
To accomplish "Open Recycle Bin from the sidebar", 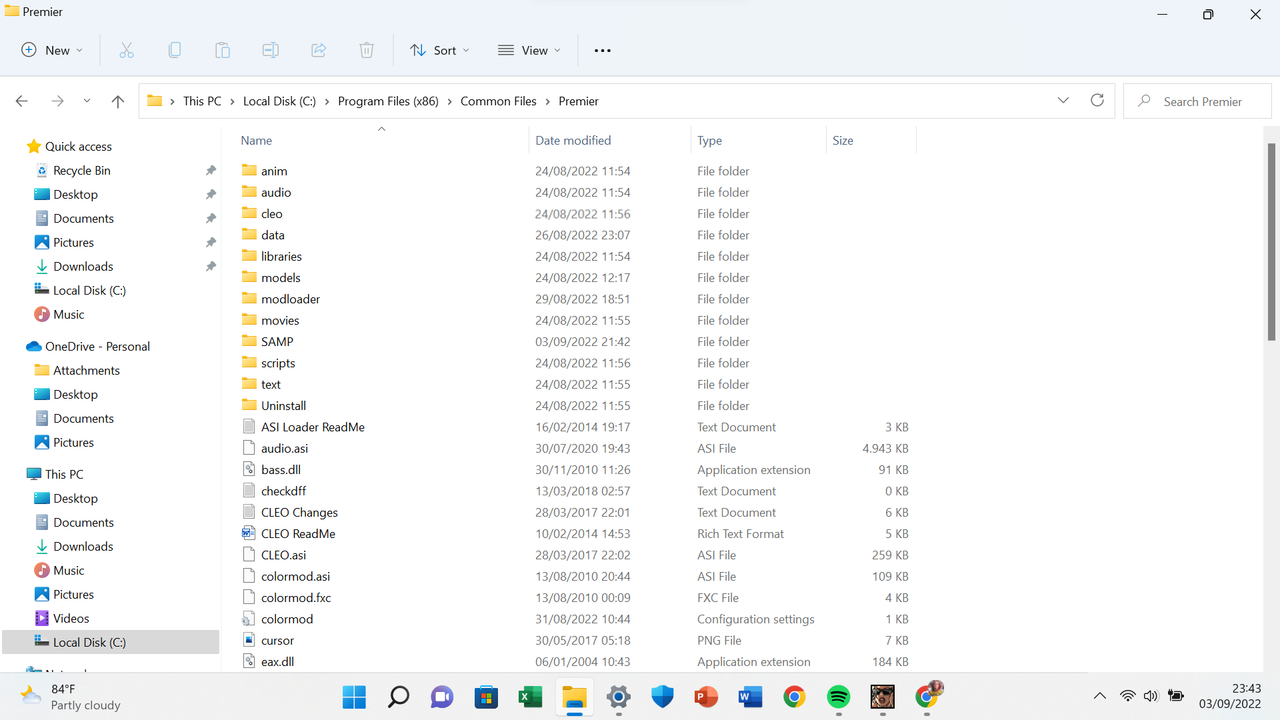I will pos(82,171).
